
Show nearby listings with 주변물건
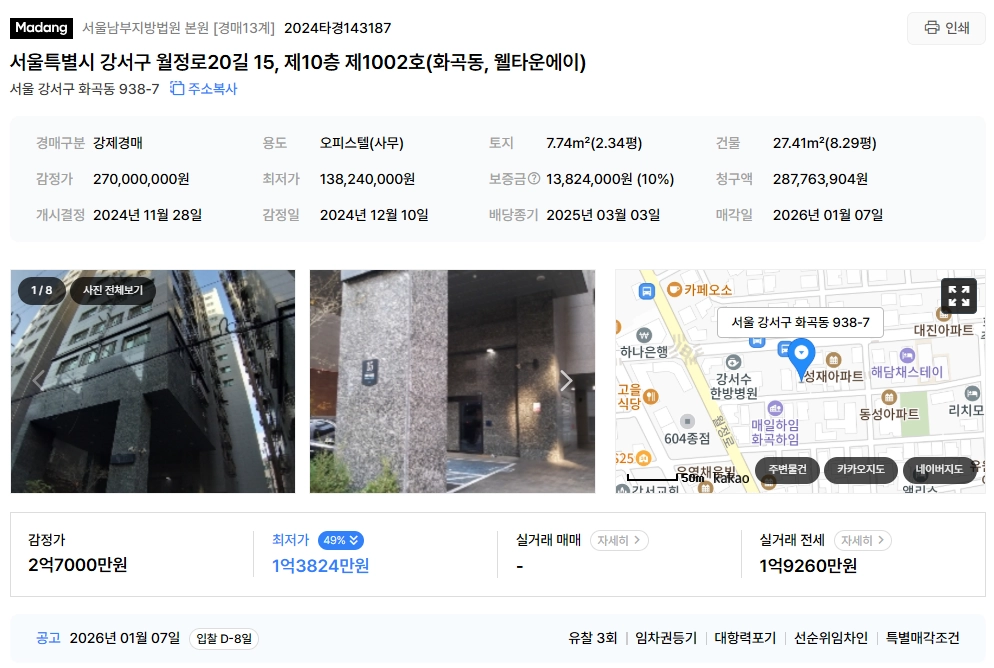pos(787,470)
